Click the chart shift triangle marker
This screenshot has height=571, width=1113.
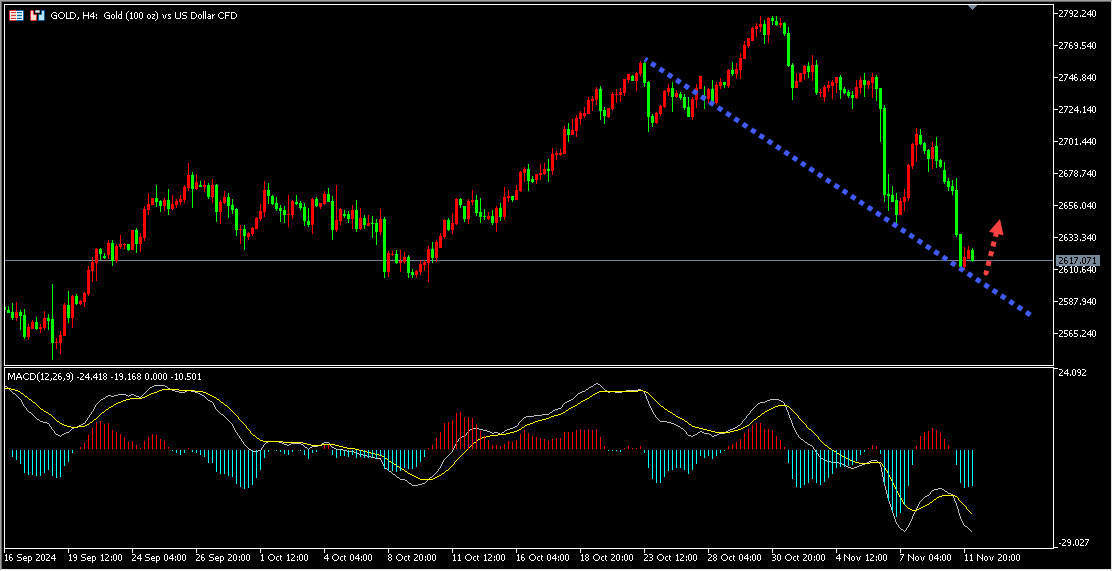972,7
